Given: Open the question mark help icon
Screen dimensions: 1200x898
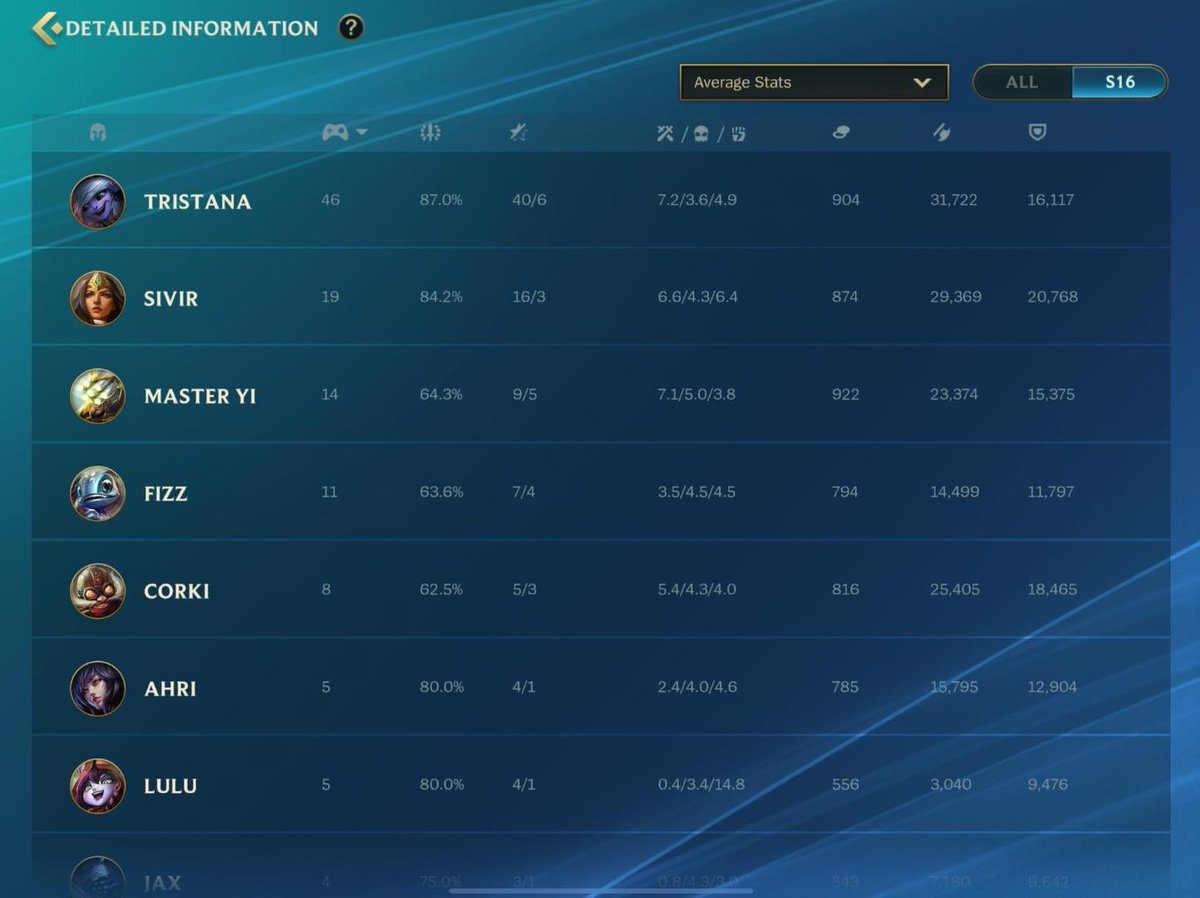Looking at the screenshot, I should [x=351, y=28].
